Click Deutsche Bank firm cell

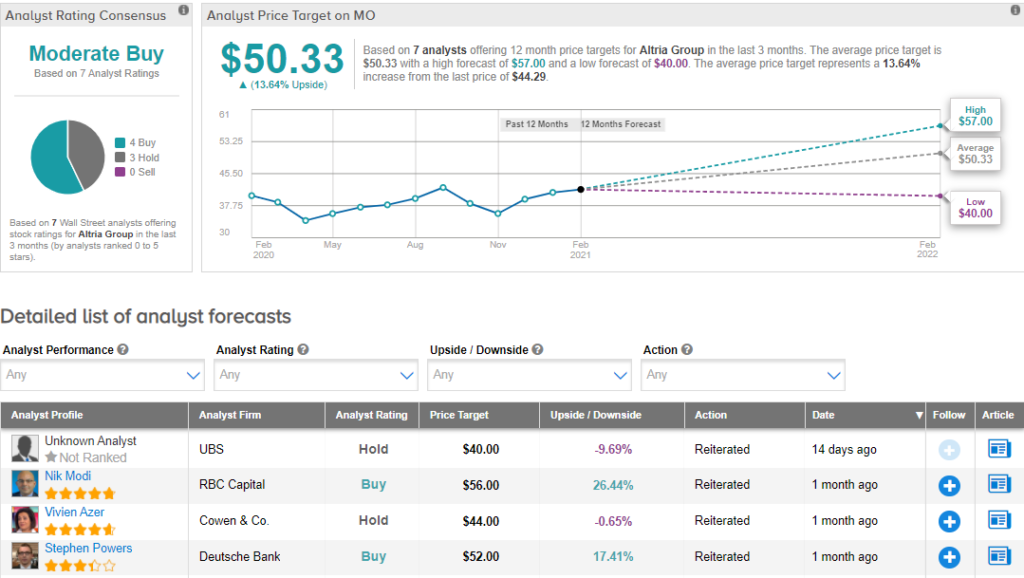(240, 556)
